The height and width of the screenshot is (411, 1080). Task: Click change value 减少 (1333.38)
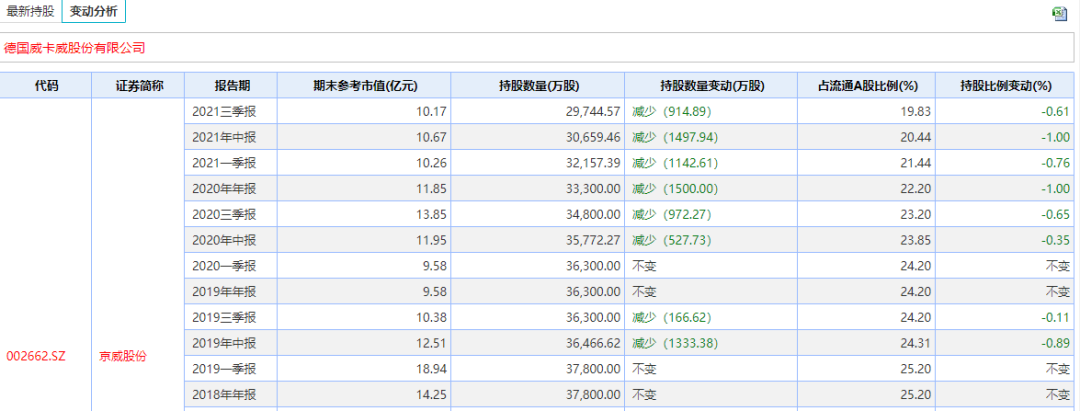tap(674, 344)
